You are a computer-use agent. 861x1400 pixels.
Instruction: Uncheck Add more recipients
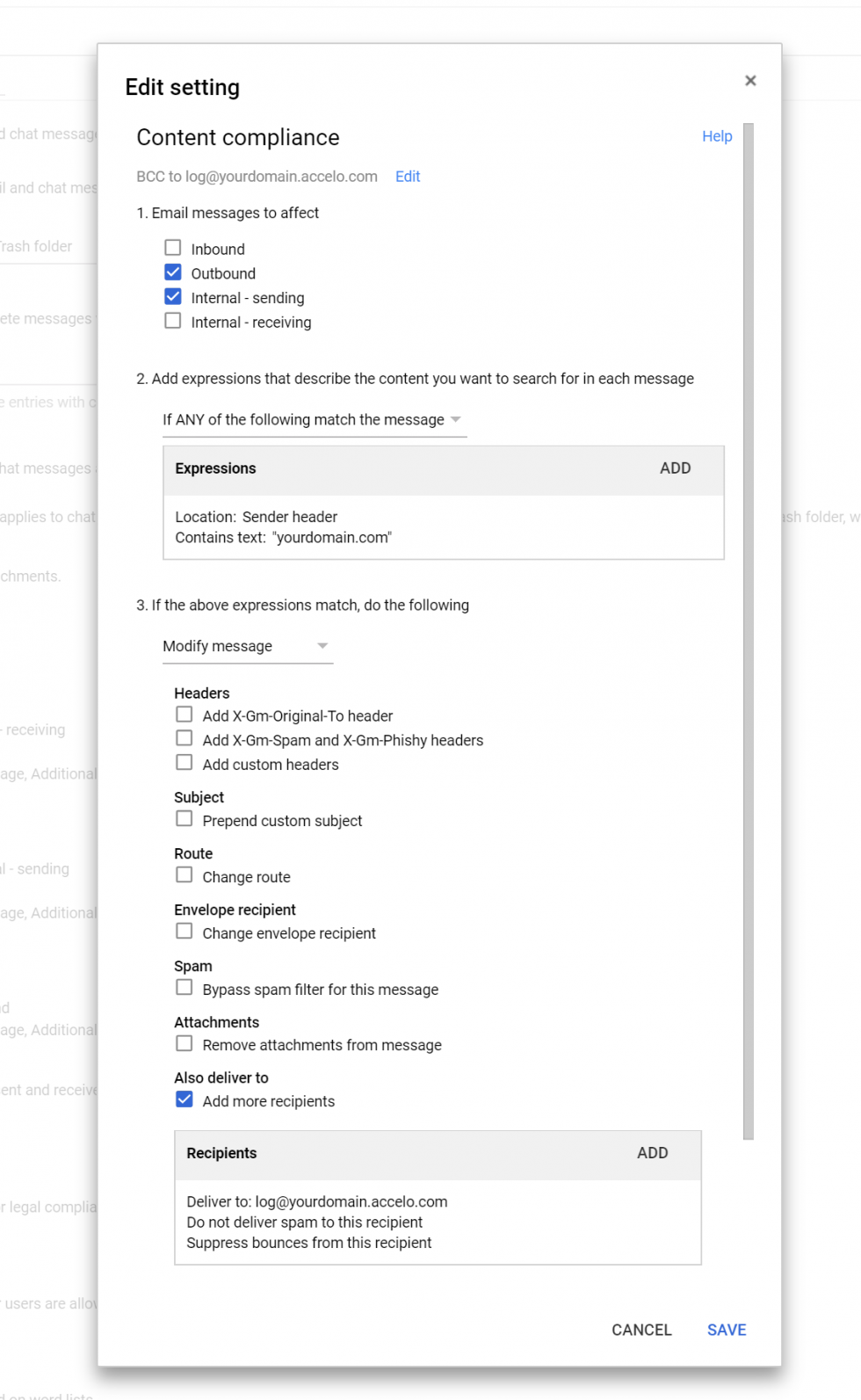(x=184, y=1100)
